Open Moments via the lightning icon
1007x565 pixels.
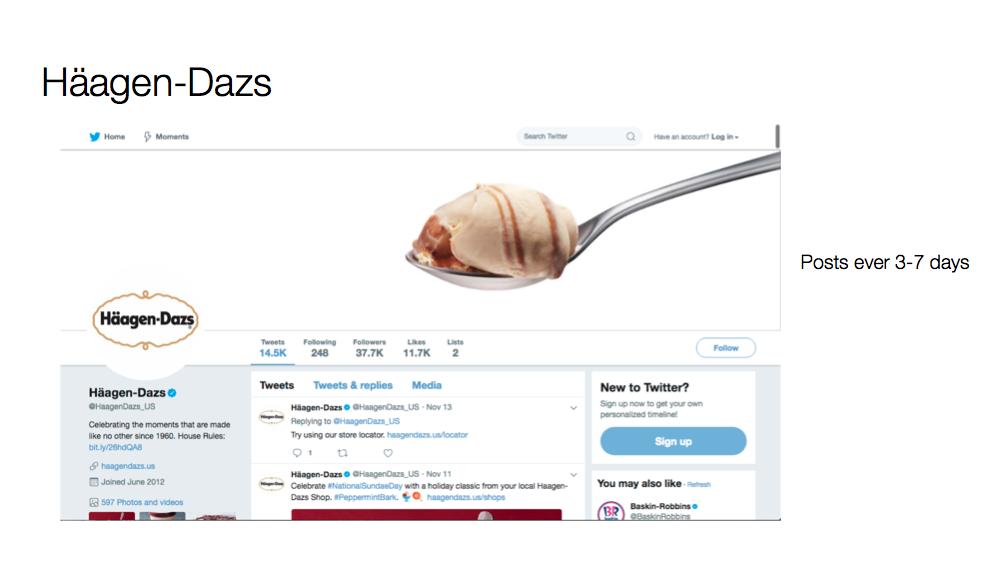coord(147,137)
